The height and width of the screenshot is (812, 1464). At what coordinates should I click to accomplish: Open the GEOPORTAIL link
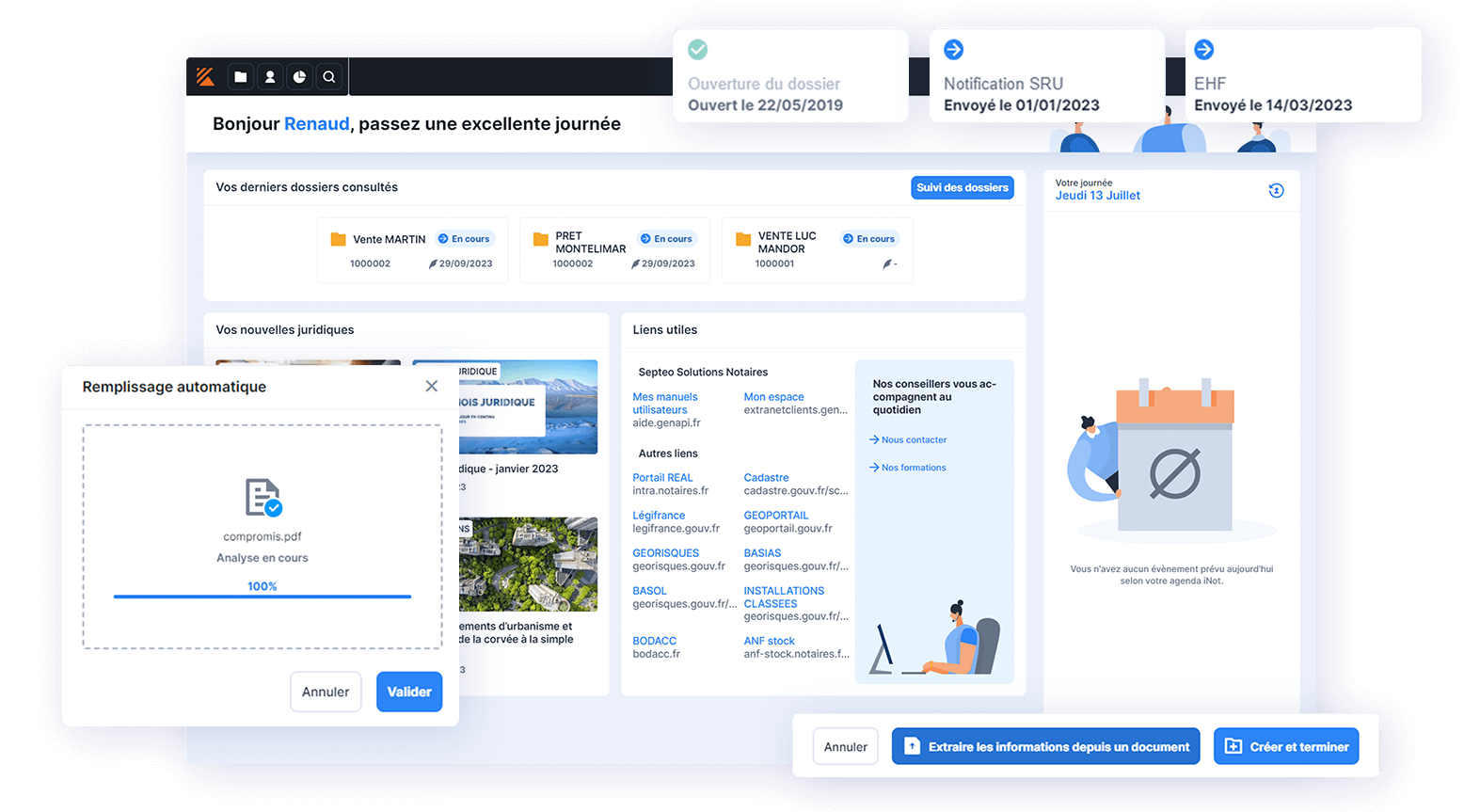776,516
